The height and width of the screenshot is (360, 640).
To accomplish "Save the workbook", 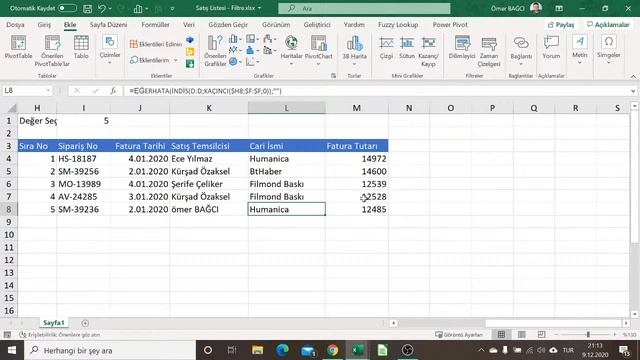I will tap(87, 8).
